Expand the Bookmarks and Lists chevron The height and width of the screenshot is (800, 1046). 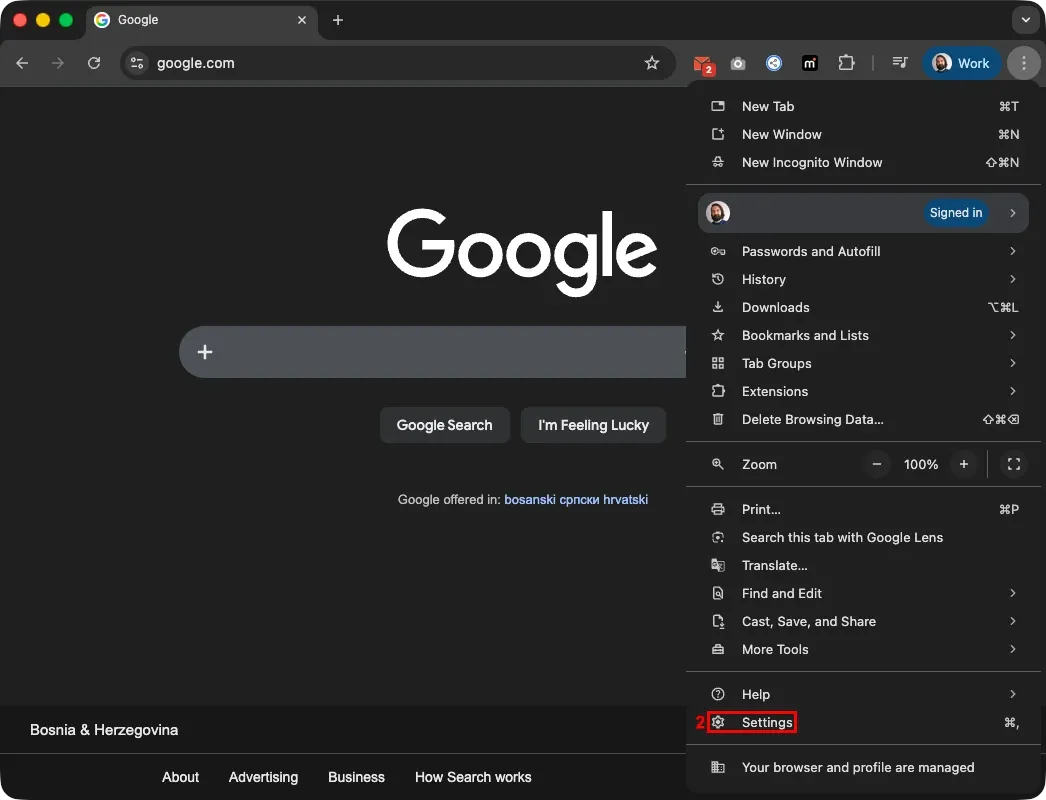coord(1013,336)
